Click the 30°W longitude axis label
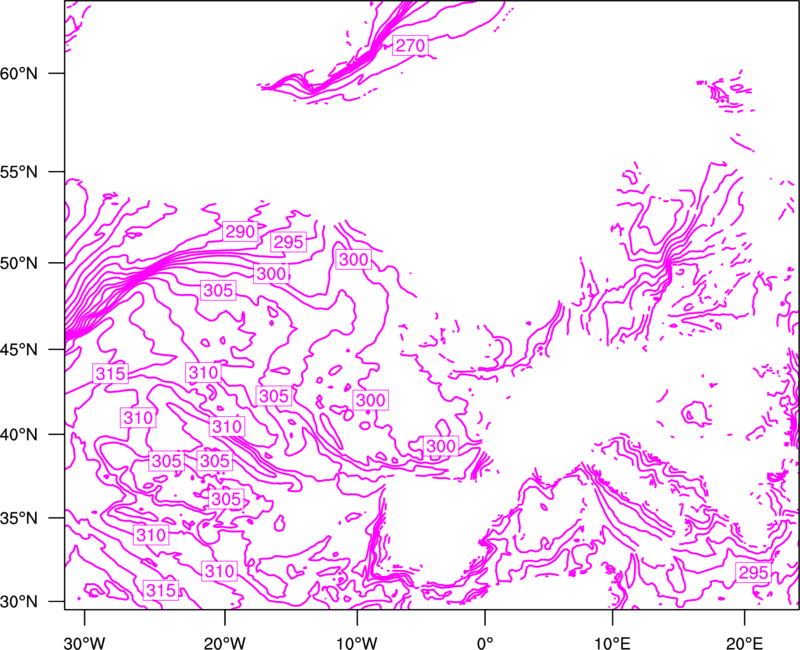800x650 pixels. [x=85, y=642]
